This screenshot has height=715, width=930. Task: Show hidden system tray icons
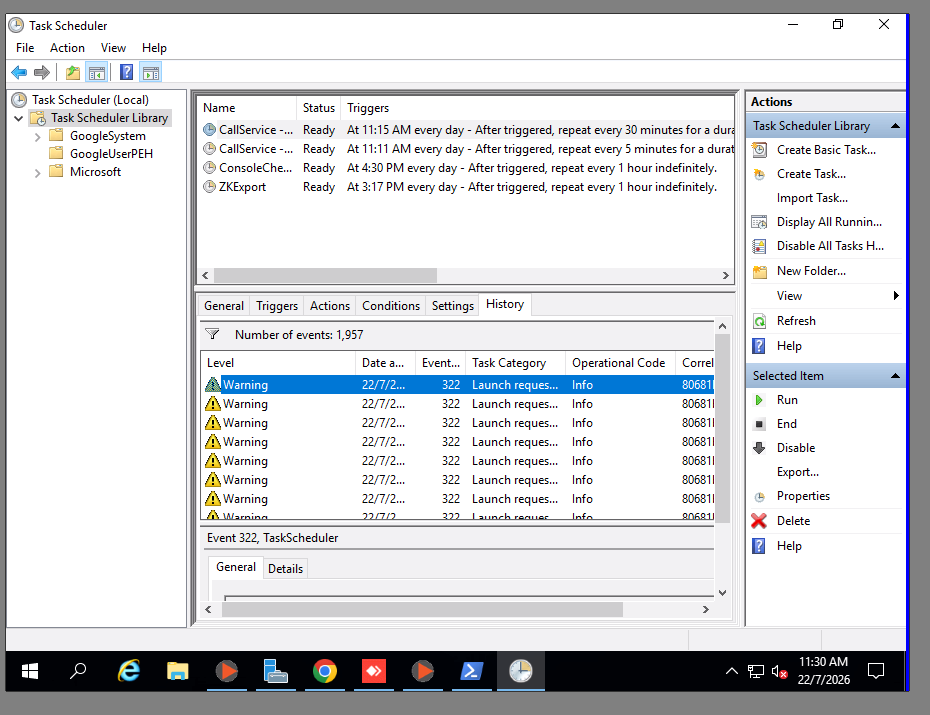click(732, 671)
